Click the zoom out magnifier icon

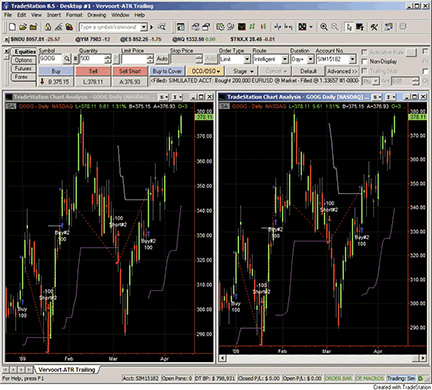pos(335,27)
